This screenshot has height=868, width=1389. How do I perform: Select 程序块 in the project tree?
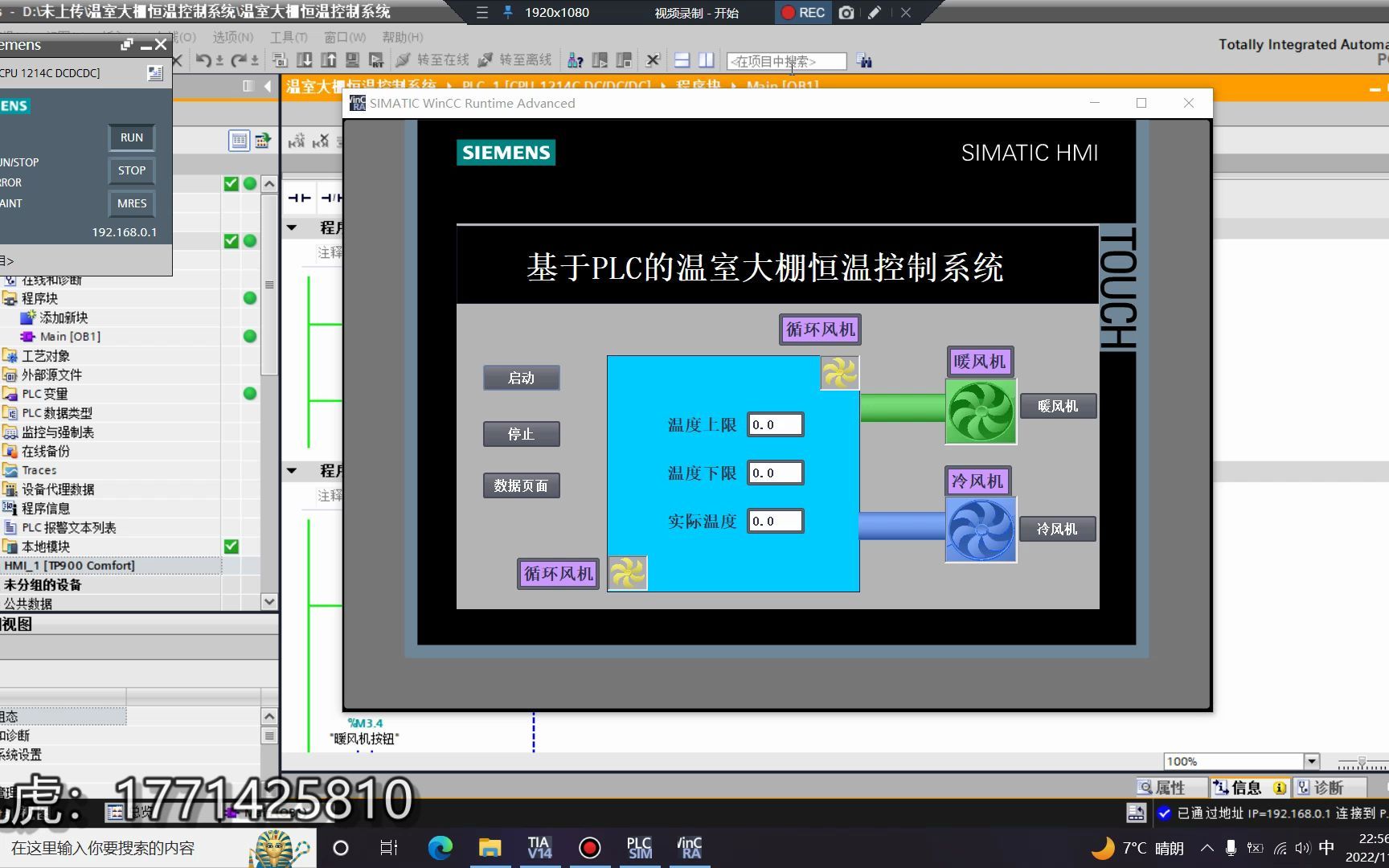coord(39,298)
